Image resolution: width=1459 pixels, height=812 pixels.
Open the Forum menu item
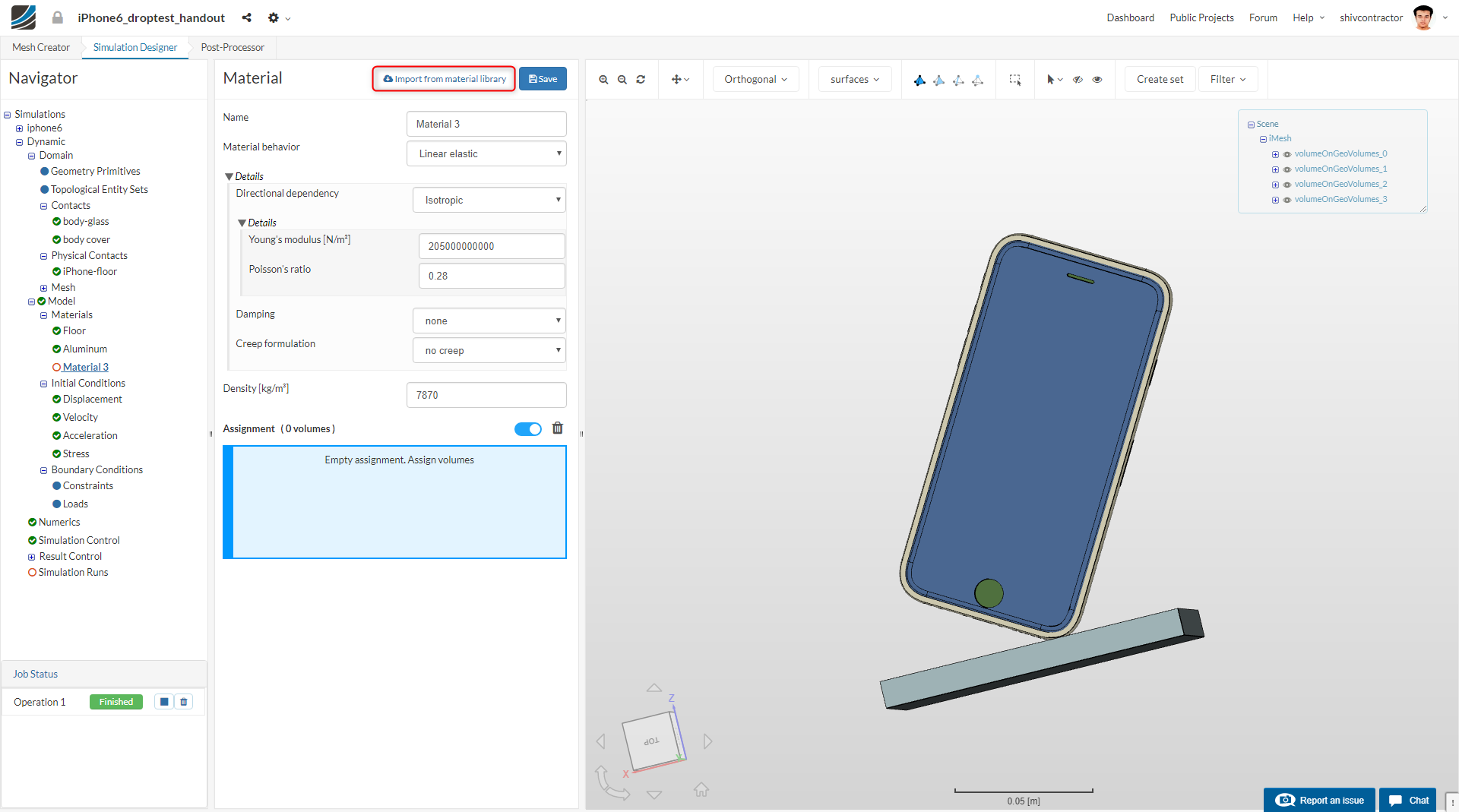pyautogui.click(x=1262, y=17)
